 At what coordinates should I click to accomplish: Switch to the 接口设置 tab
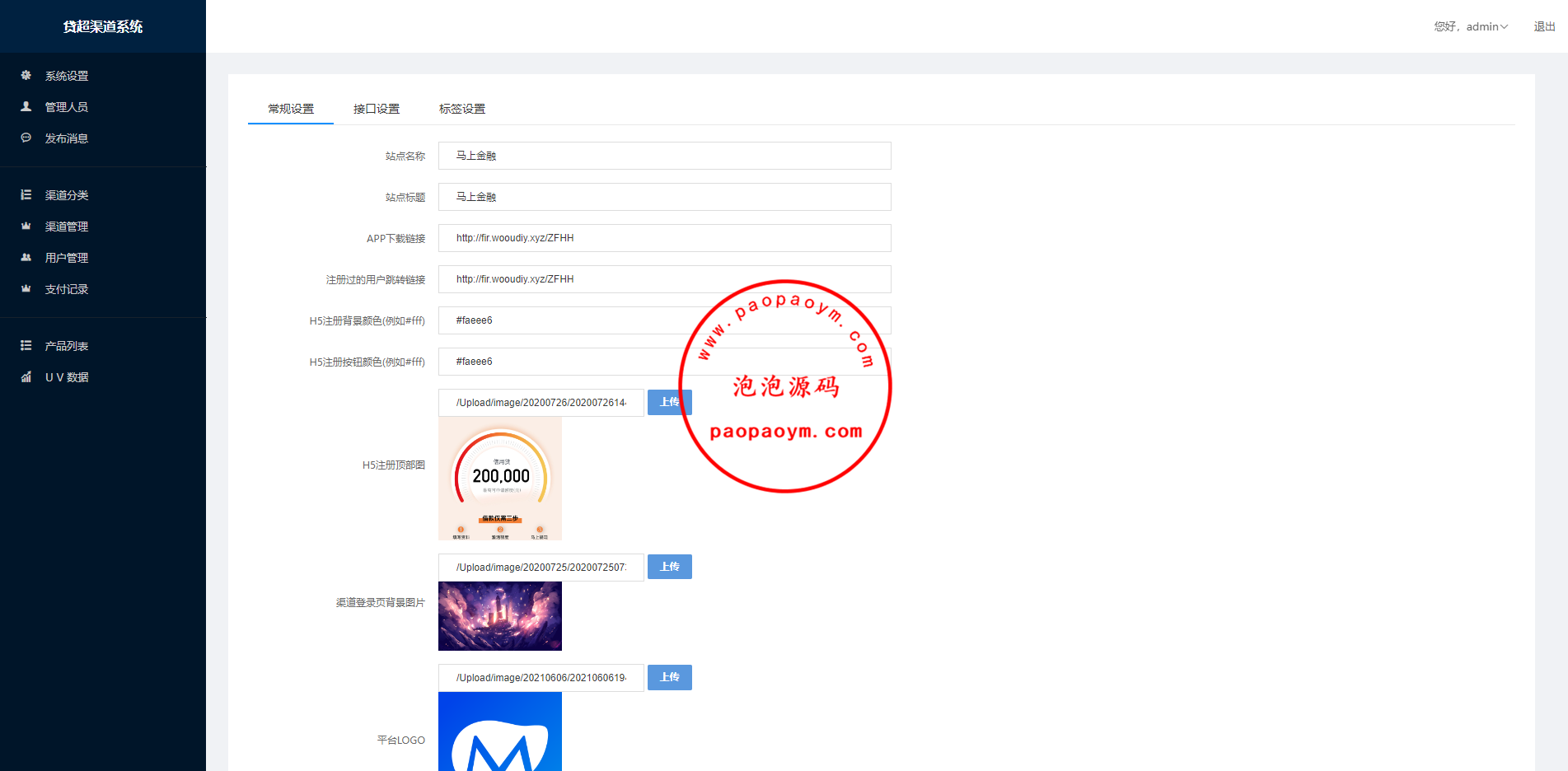[377, 109]
